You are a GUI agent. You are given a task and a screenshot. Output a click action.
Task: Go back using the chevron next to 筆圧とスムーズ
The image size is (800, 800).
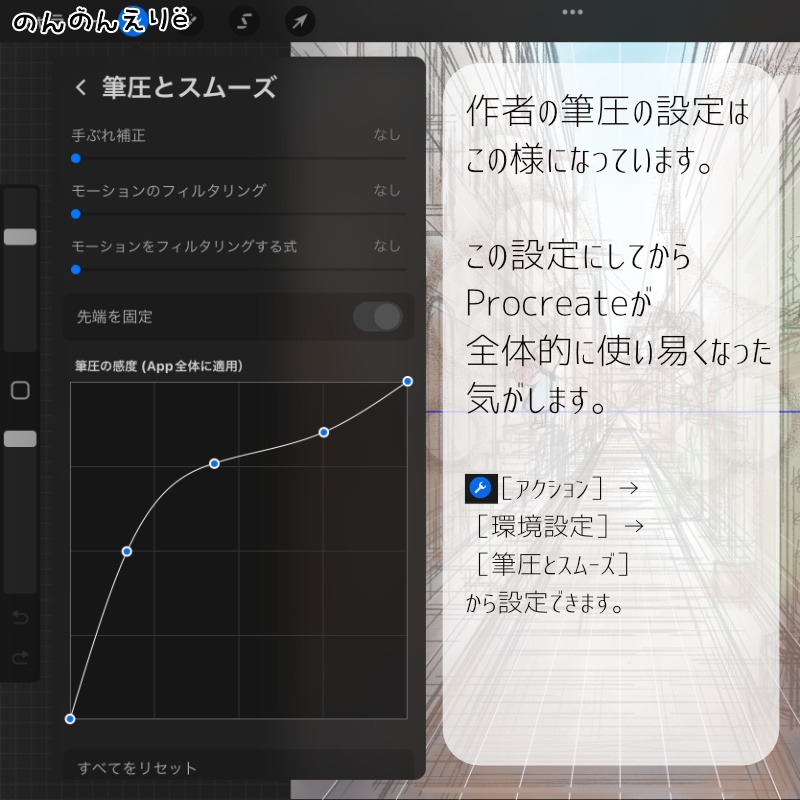pyautogui.click(x=80, y=88)
